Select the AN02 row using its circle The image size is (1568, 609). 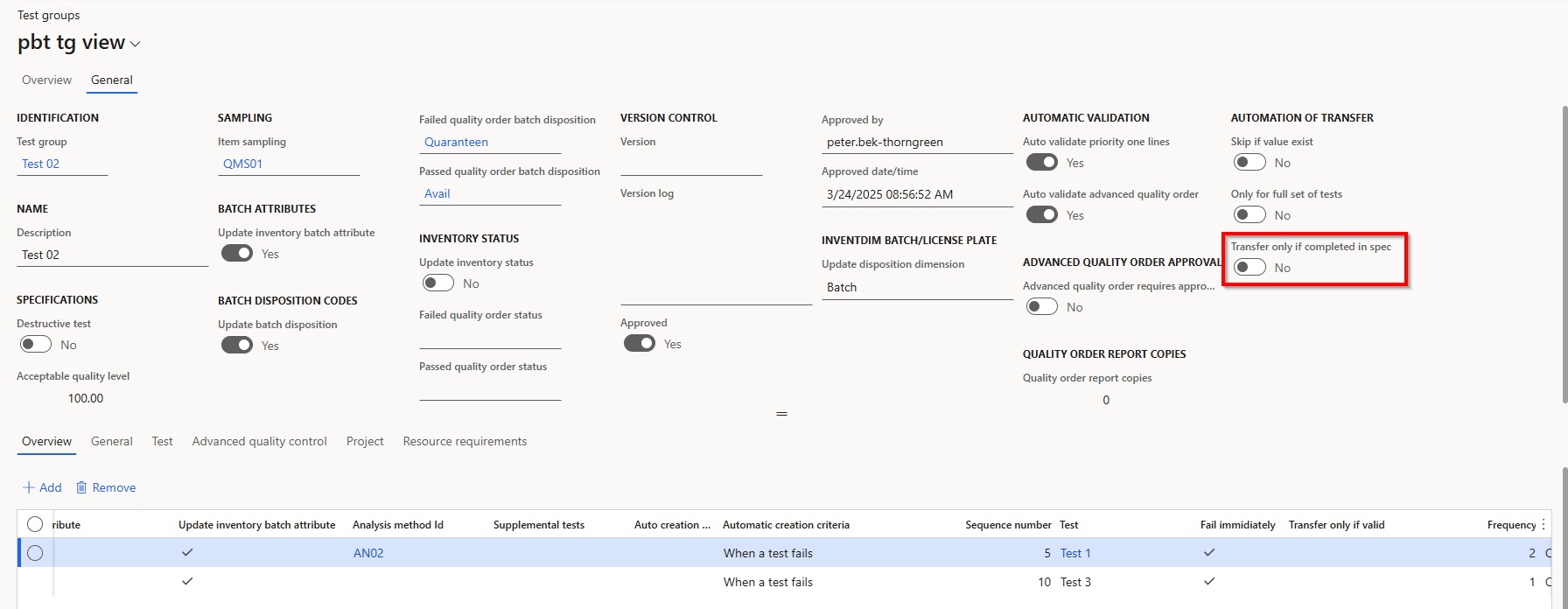35,553
